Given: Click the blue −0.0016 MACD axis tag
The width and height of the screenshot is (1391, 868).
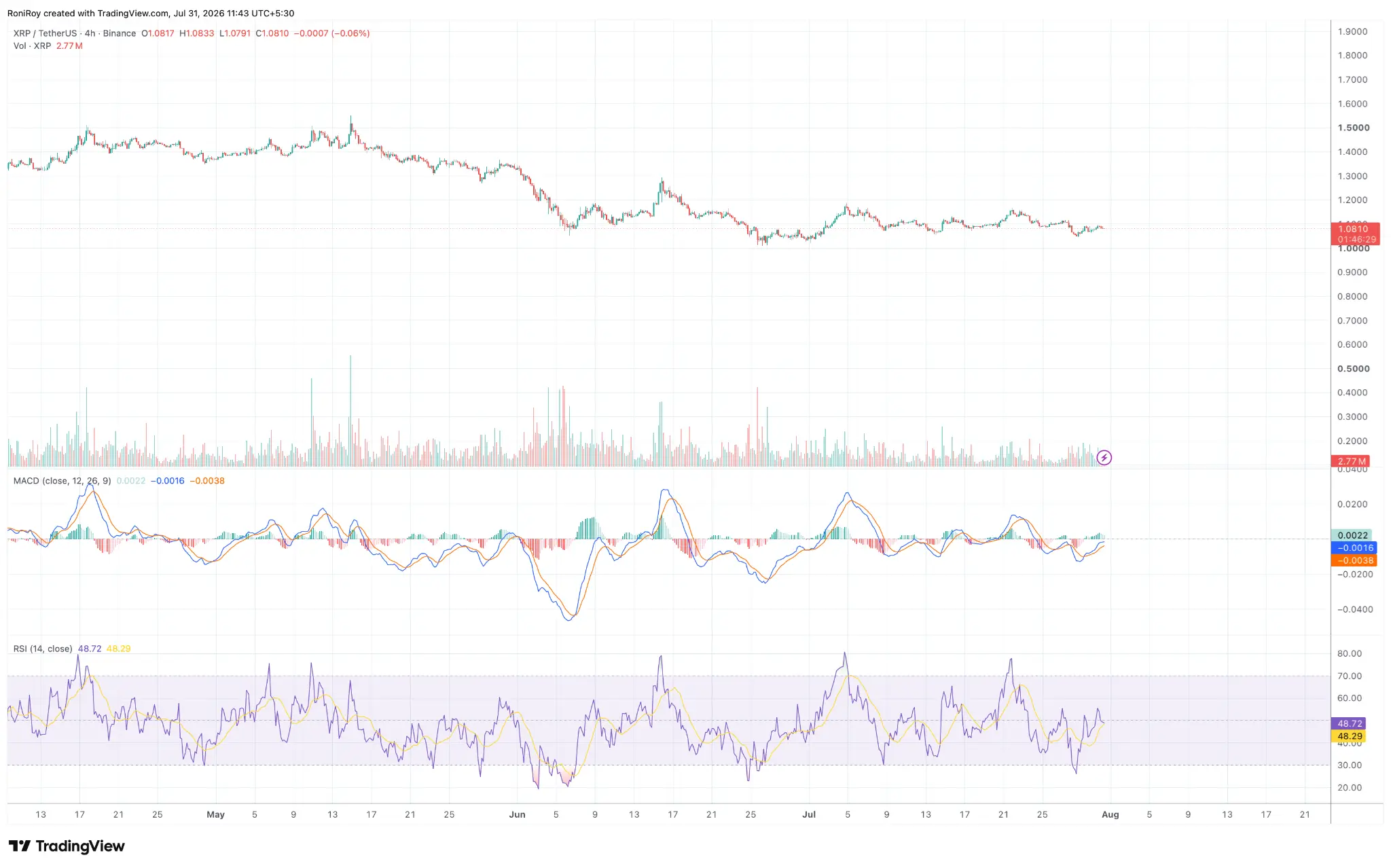Looking at the screenshot, I should (x=1354, y=547).
